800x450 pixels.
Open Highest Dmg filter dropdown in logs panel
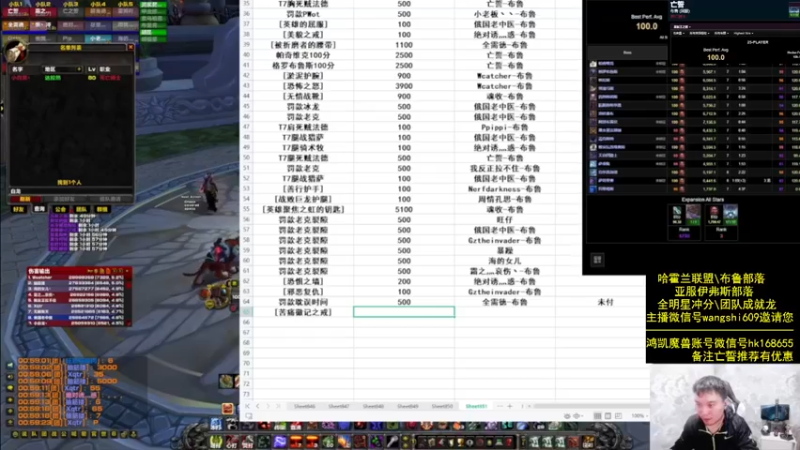[x=743, y=33]
